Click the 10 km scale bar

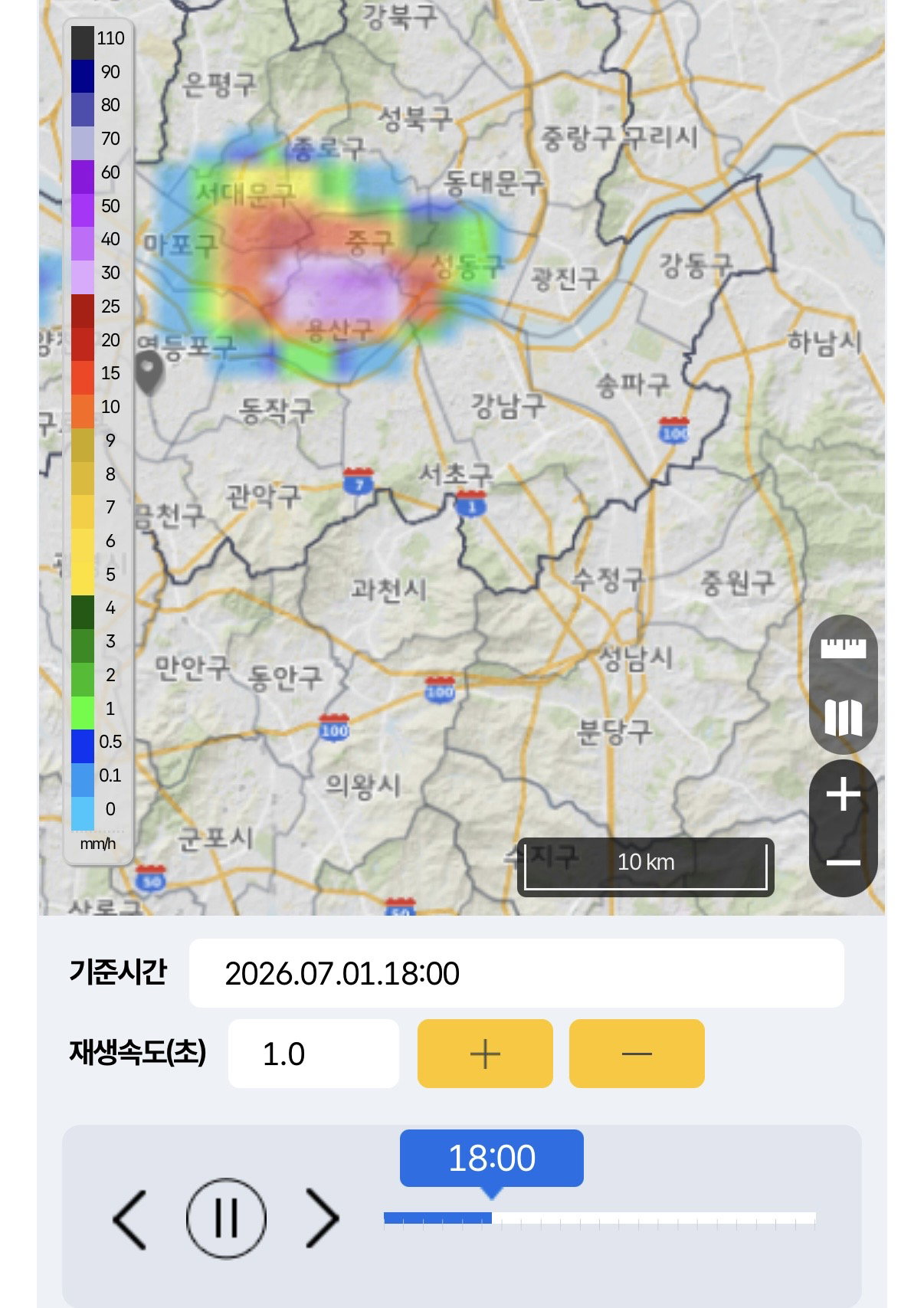pos(645,867)
